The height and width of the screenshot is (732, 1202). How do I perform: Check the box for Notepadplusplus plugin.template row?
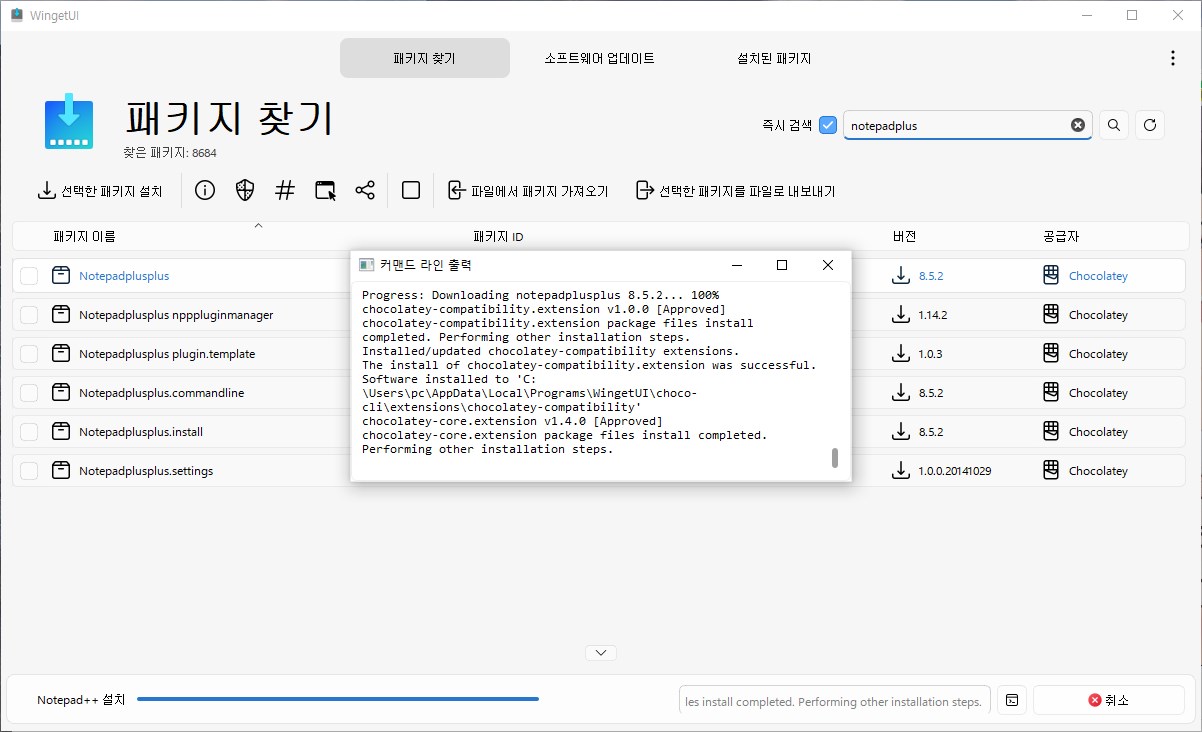(x=29, y=353)
